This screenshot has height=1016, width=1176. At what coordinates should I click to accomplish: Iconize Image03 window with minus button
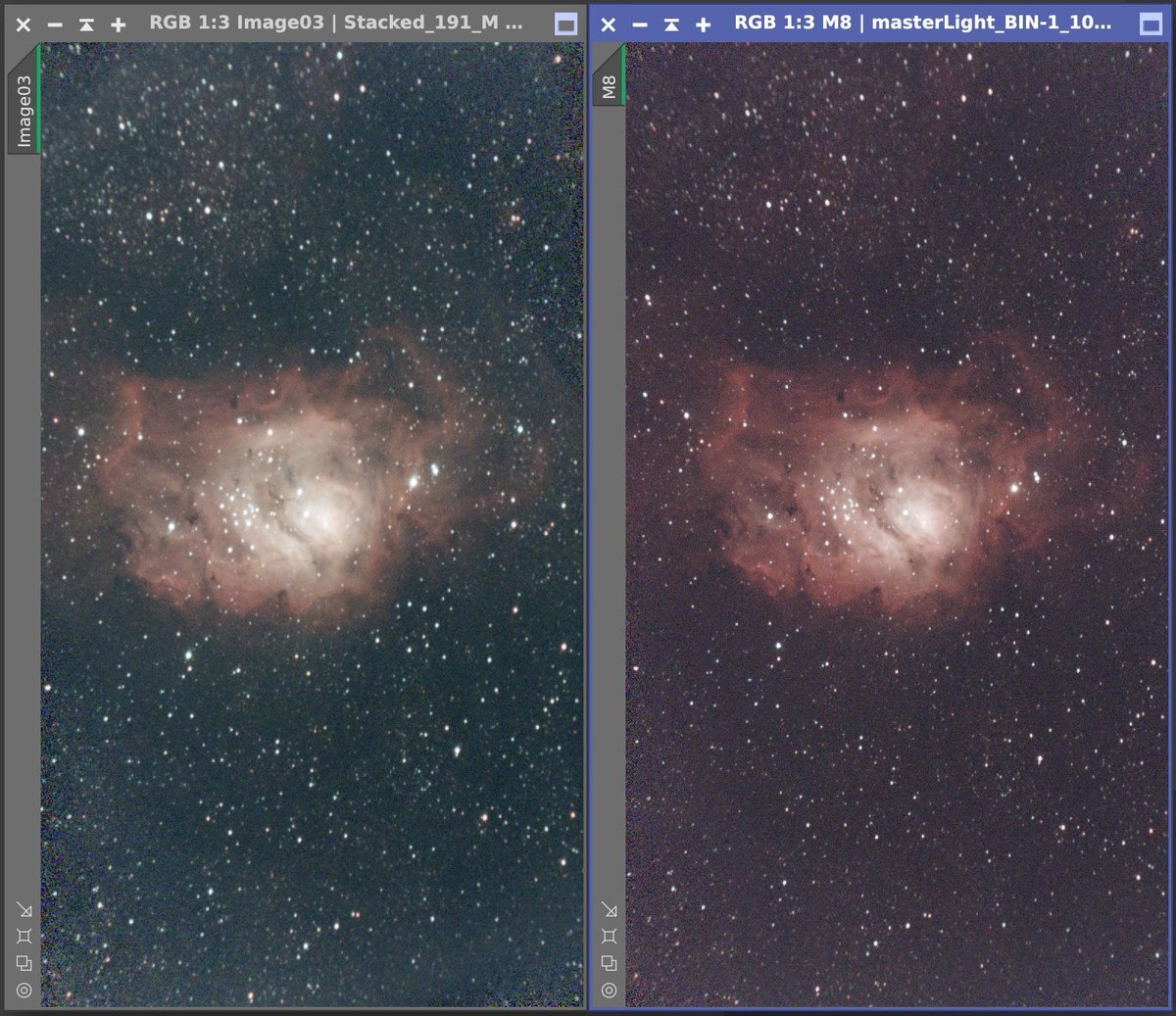[55, 24]
